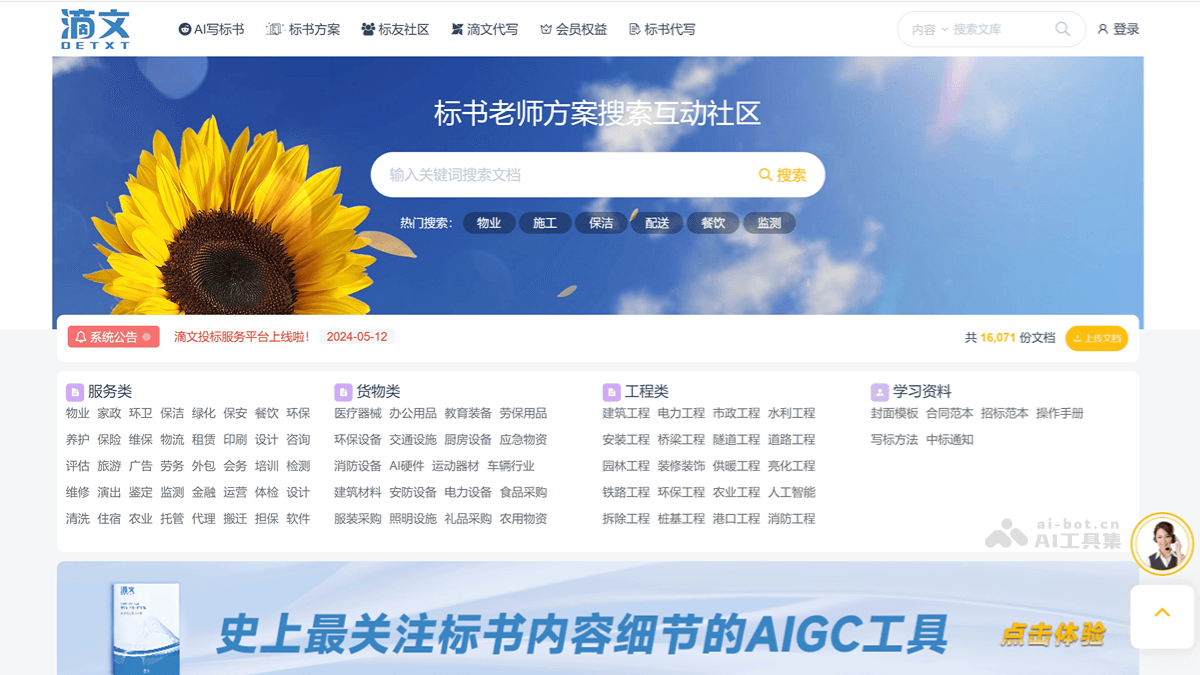Click the hero keyword search input field

[550, 174]
